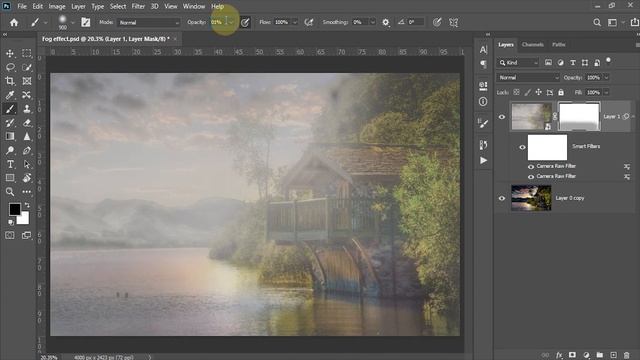Toggle Smart Filters visibility eye
Viewport: 640px width, 360px height.
(x=522, y=147)
